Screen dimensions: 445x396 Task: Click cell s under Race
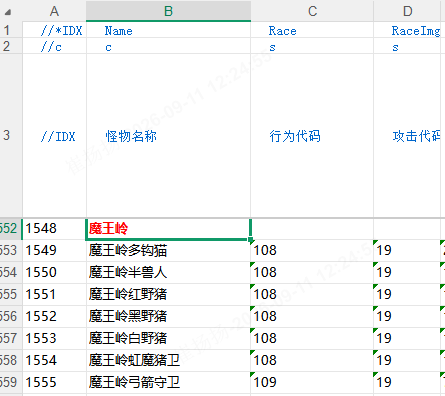coord(312,46)
